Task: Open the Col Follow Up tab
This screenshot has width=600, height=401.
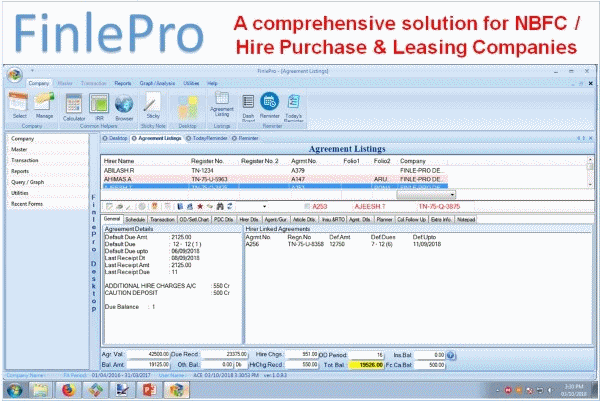Action: [x=411, y=220]
